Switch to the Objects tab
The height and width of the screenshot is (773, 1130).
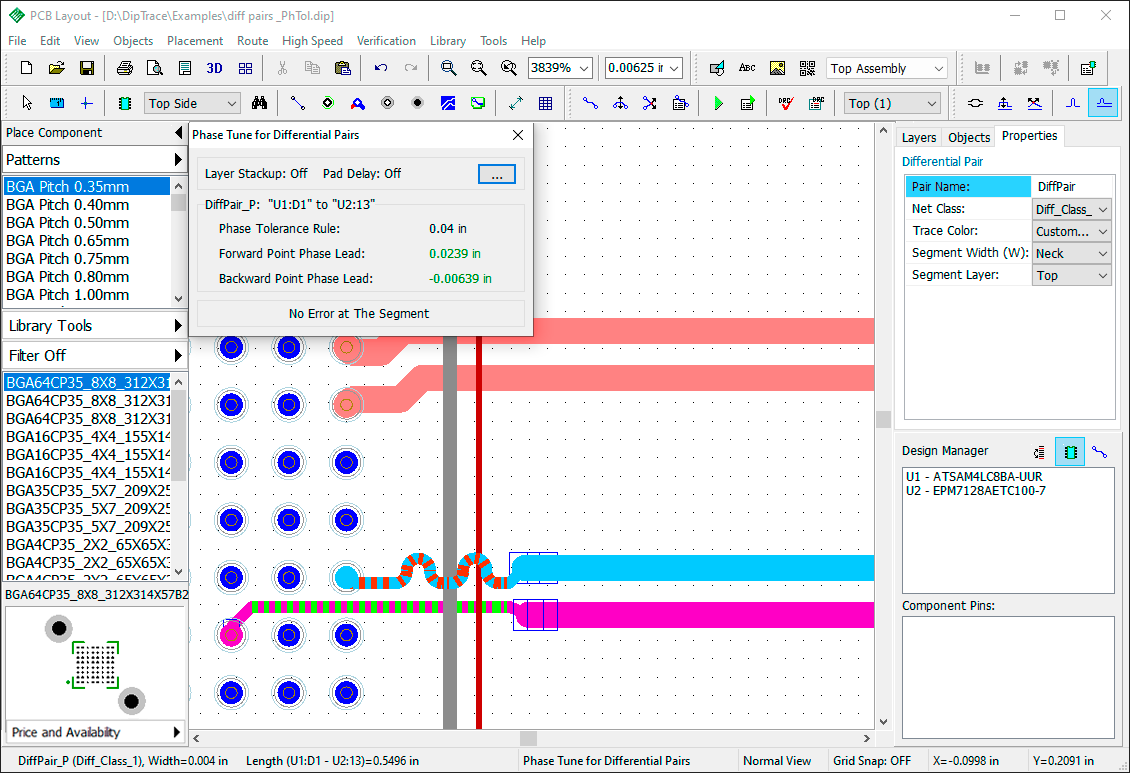tap(969, 138)
